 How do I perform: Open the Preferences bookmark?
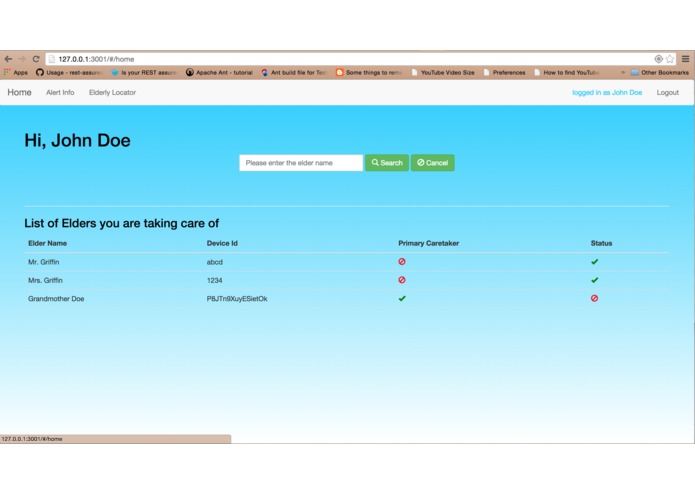504,72
